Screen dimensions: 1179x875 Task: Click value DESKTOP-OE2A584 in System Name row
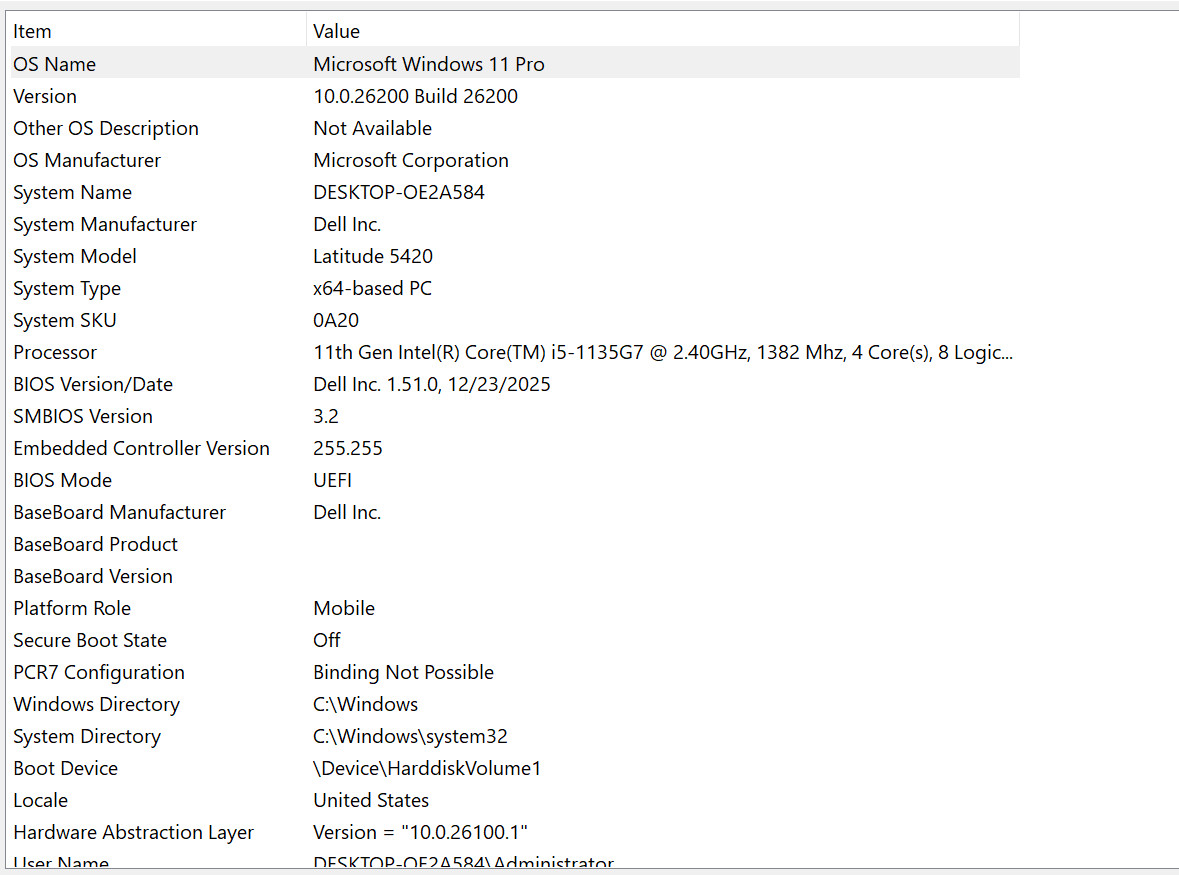[399, 192]
